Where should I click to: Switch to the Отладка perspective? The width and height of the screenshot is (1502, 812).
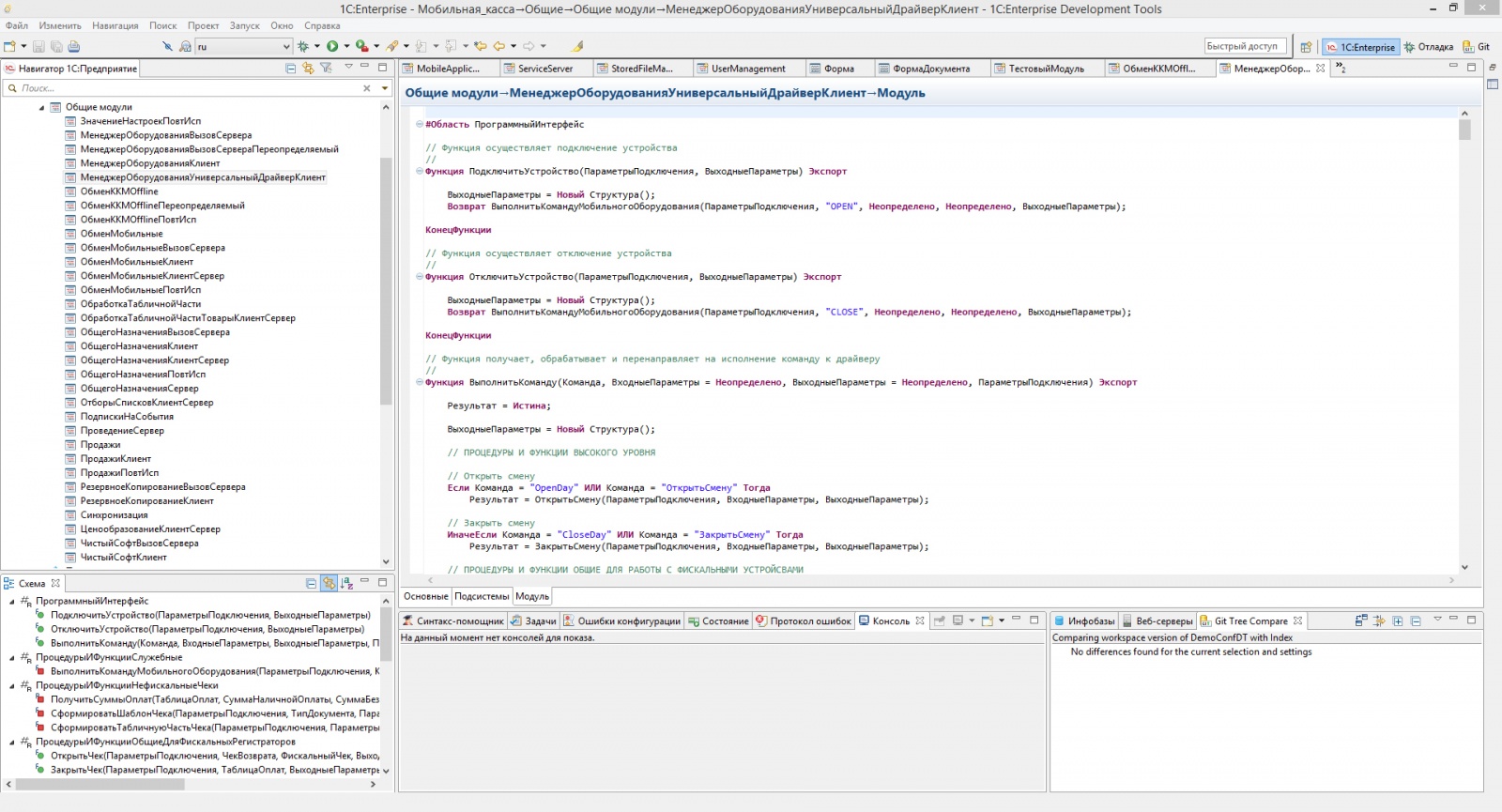coord(1429,47)
